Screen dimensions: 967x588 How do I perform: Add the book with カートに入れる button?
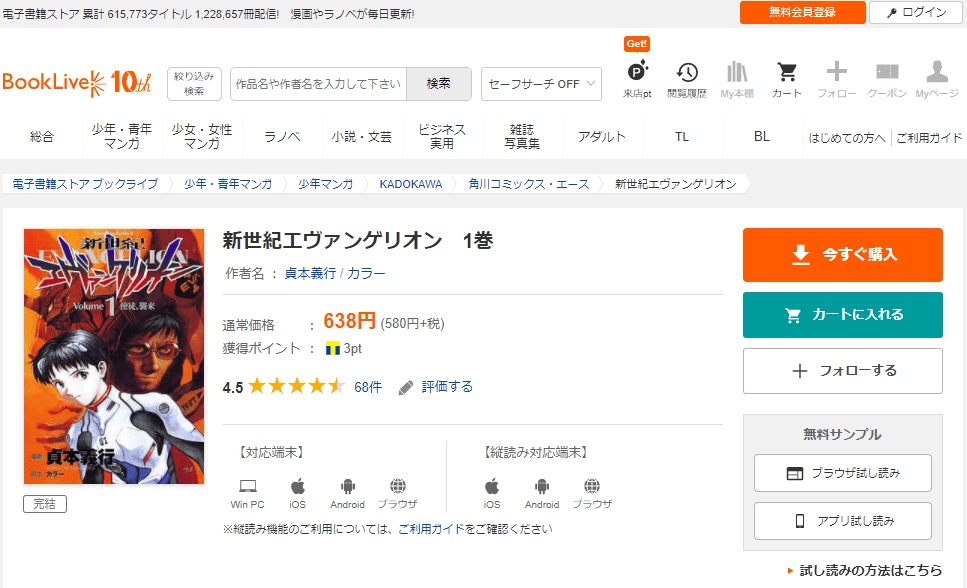[x=842, y=315]
